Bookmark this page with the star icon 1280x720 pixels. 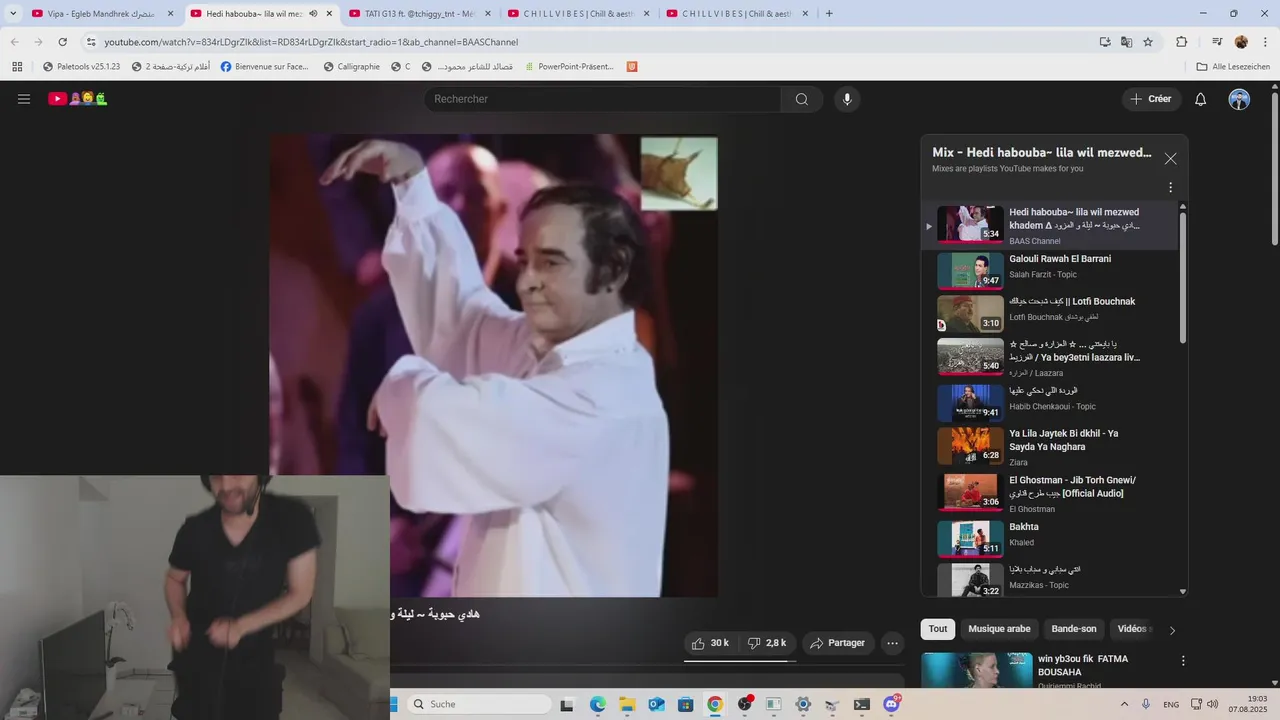[1148, 42]
